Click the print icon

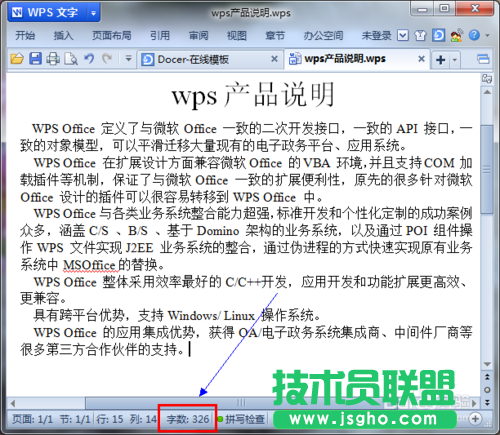53,59
